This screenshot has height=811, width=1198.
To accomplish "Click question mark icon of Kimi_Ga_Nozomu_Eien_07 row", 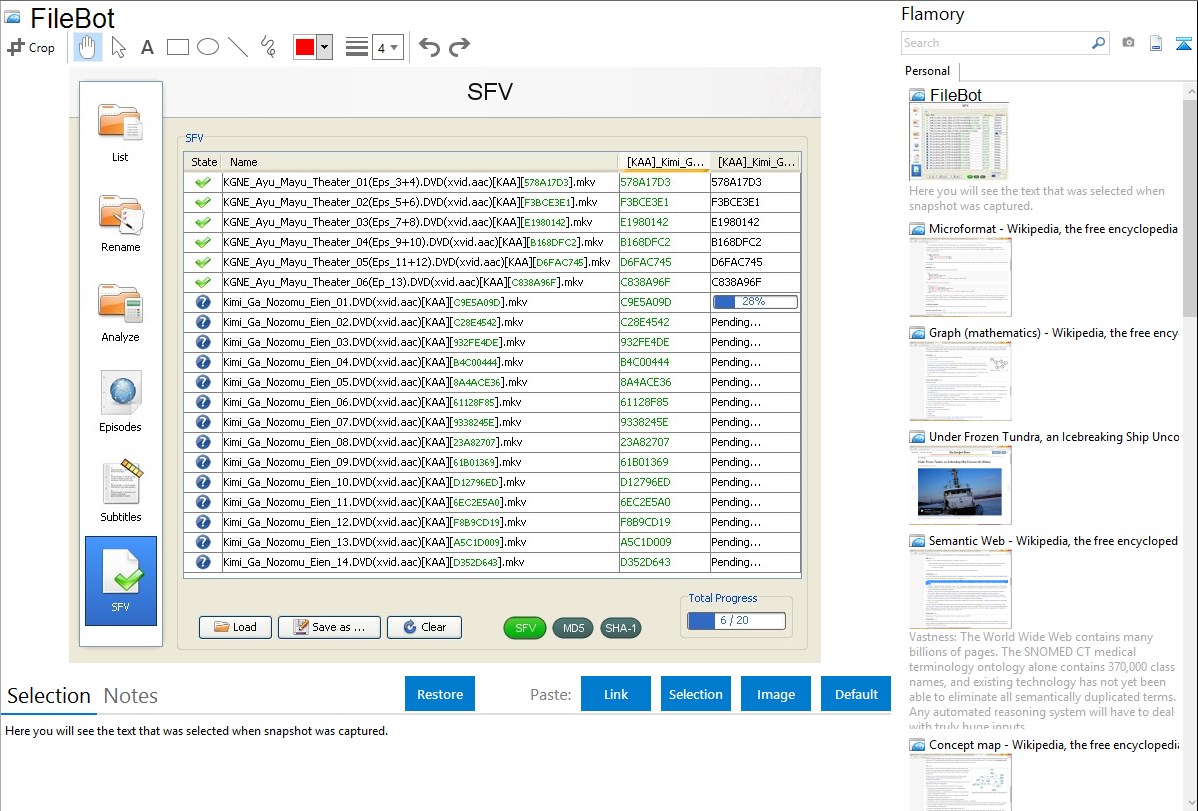I will pyautogui.click(x=202, y=422).
